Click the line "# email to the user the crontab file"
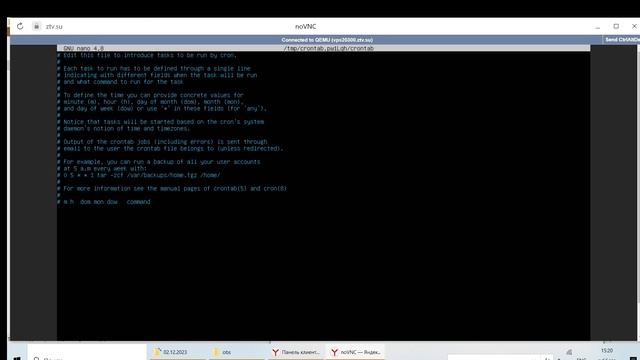 (x=170, y=149)
